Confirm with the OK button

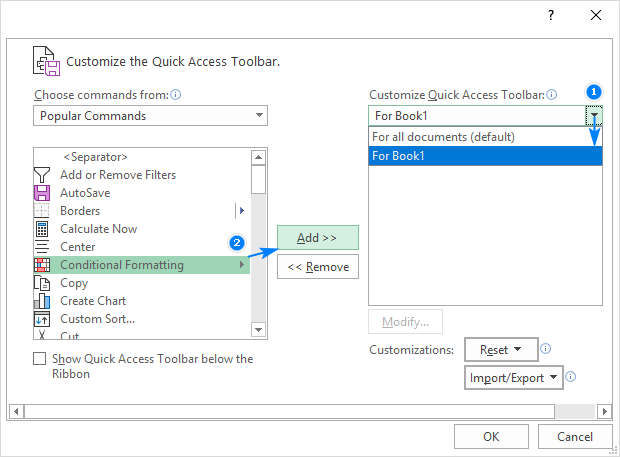(491, 436)
